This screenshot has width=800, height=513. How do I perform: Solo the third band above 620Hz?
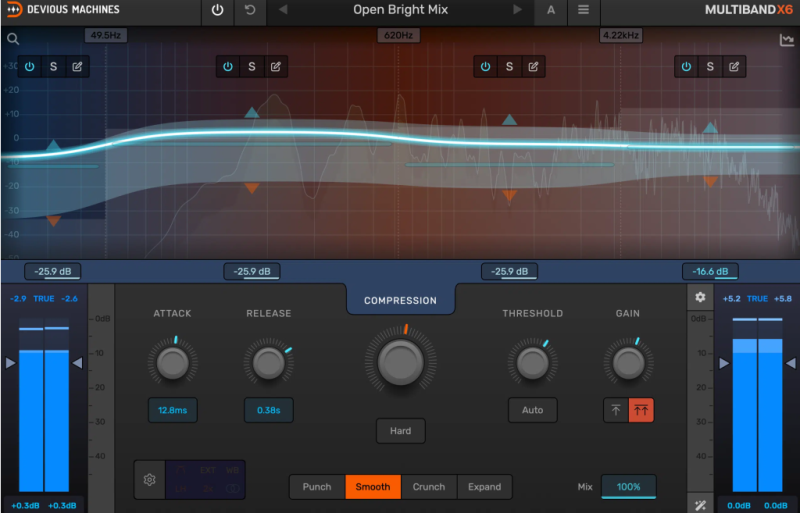509,67
